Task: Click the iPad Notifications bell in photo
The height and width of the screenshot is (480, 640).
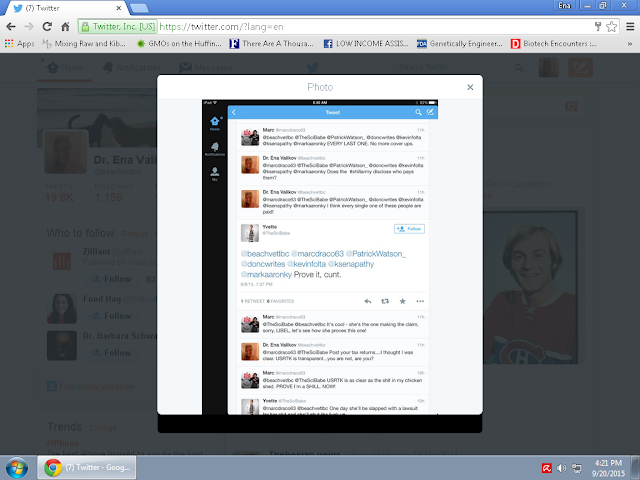Action: pos(215,149)
